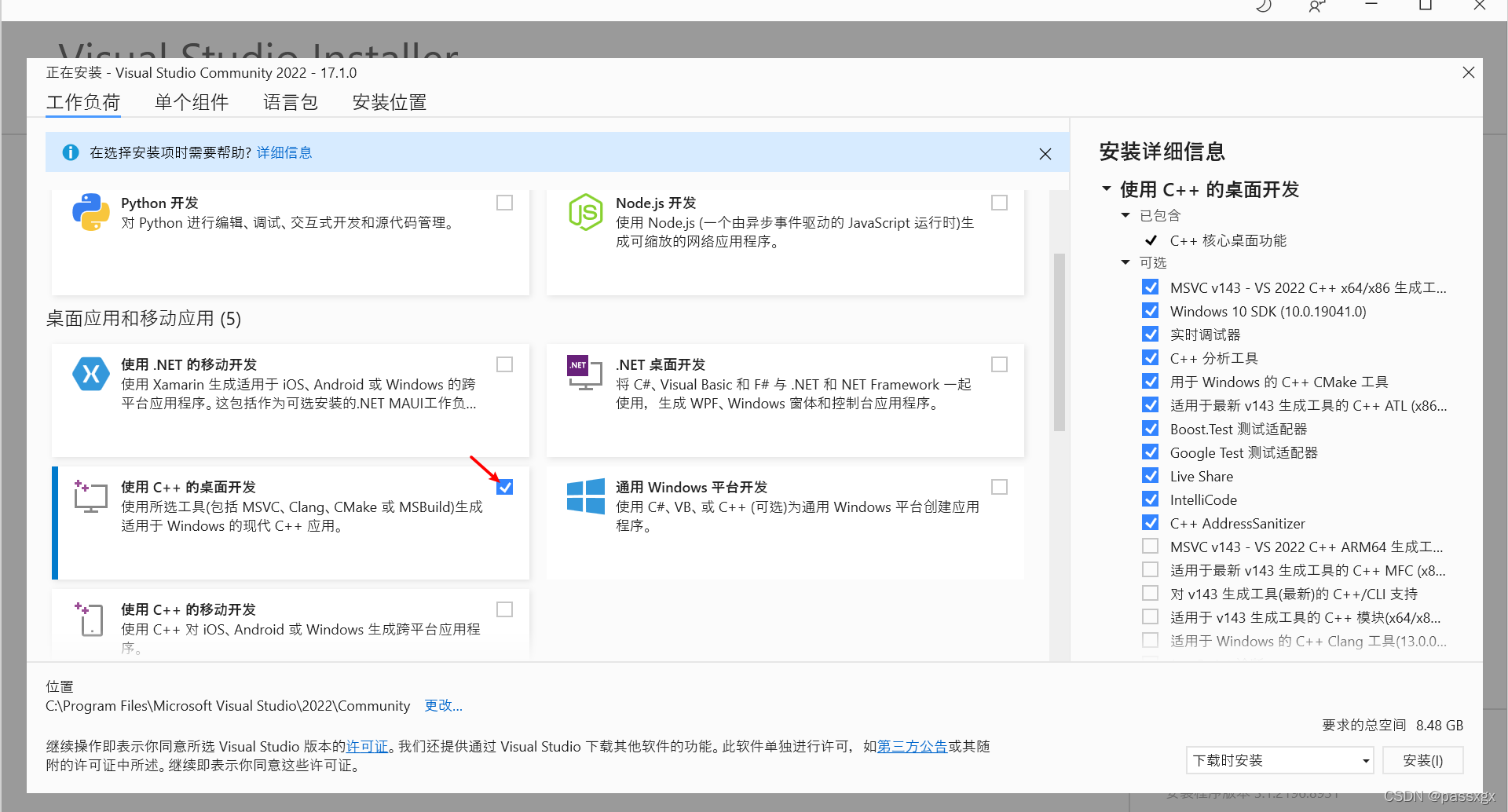Click the C++ desktop development monitor icon
The height and width of the screenshot is (812, 1508).
(x=91, y=496)
